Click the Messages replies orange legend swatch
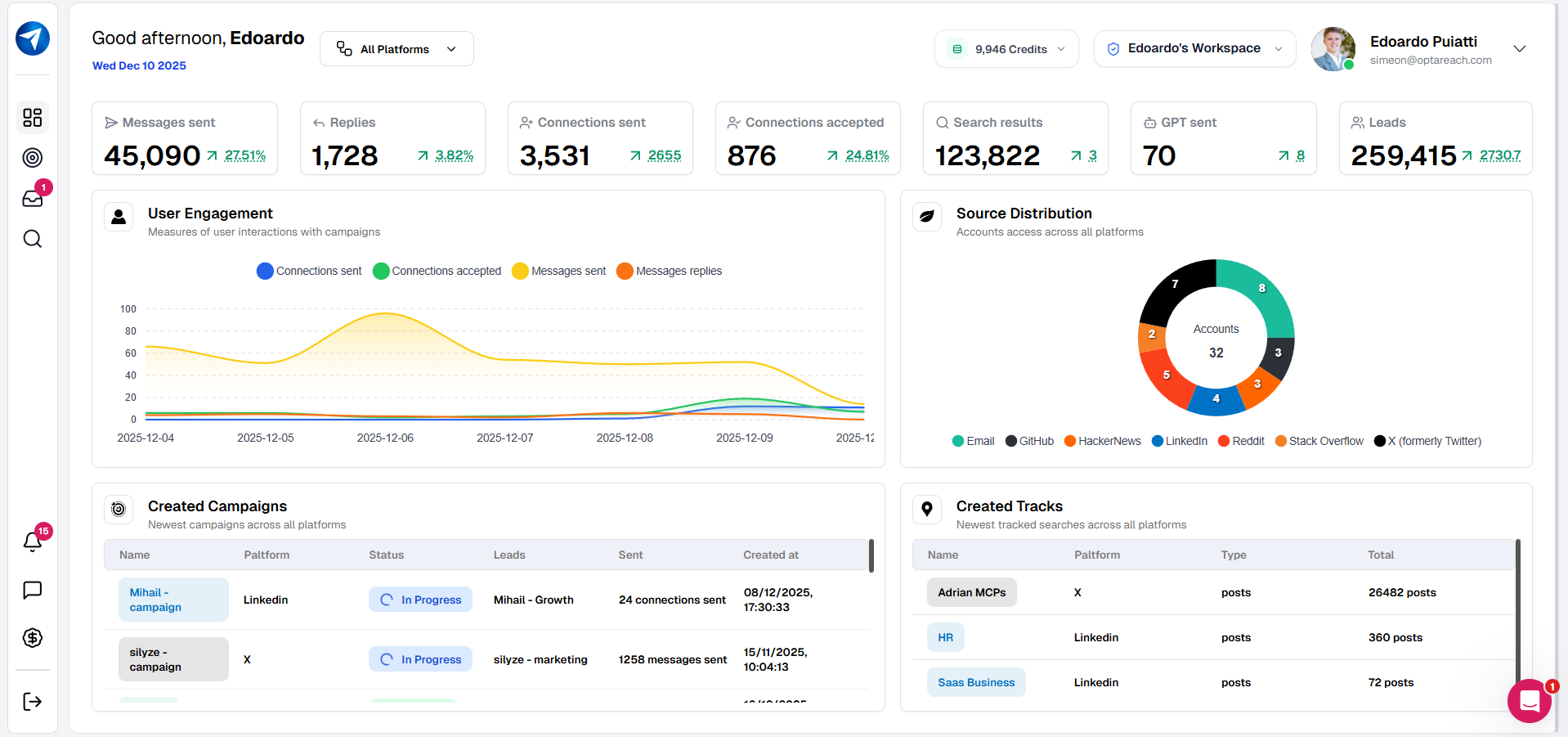The height and width of the screenshot is (737, 1568). point(625,271)
